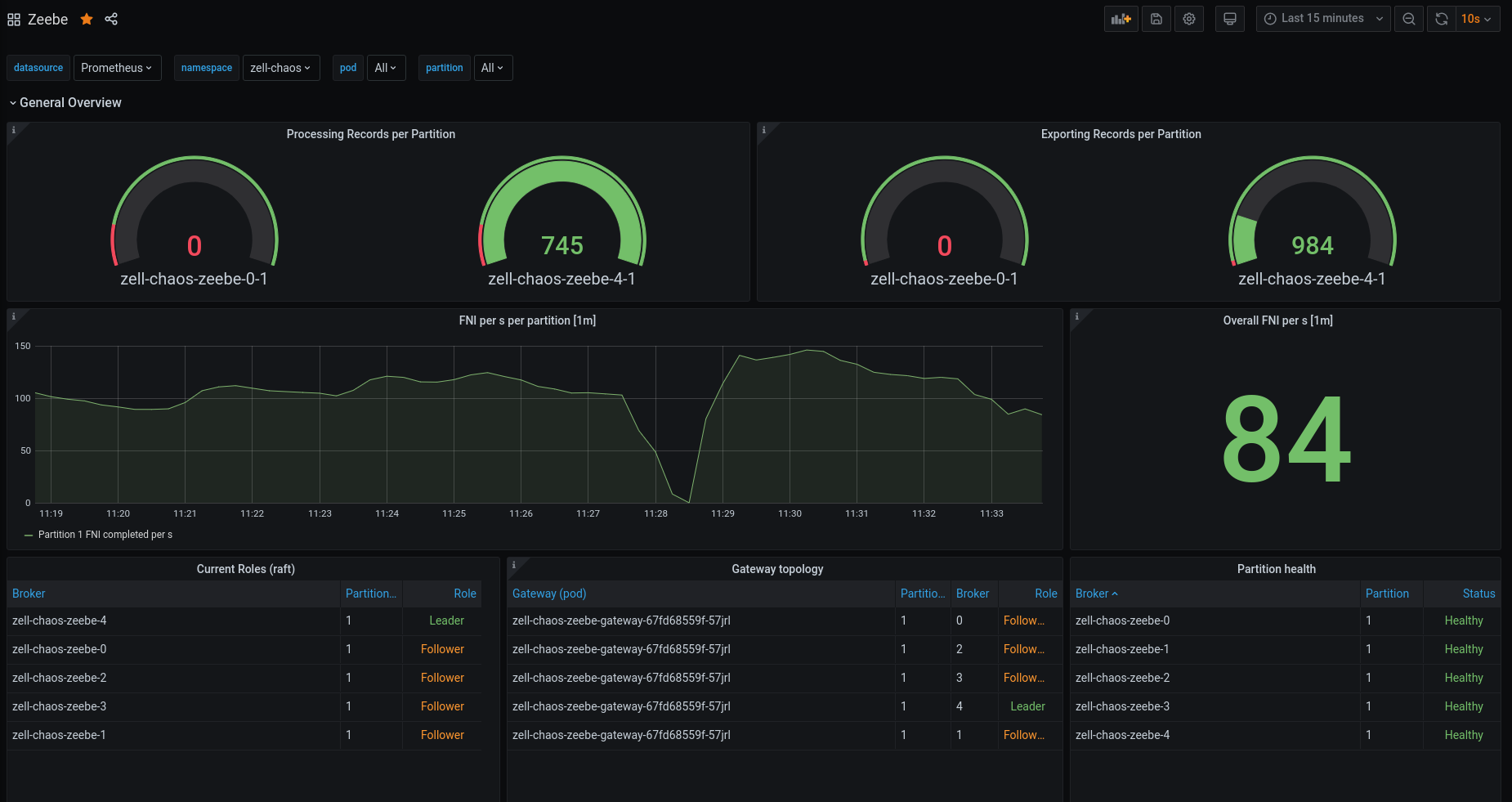1512x802 pixels.
Task: Open dashboard settings gear
Action: (x=1189, y=19)
